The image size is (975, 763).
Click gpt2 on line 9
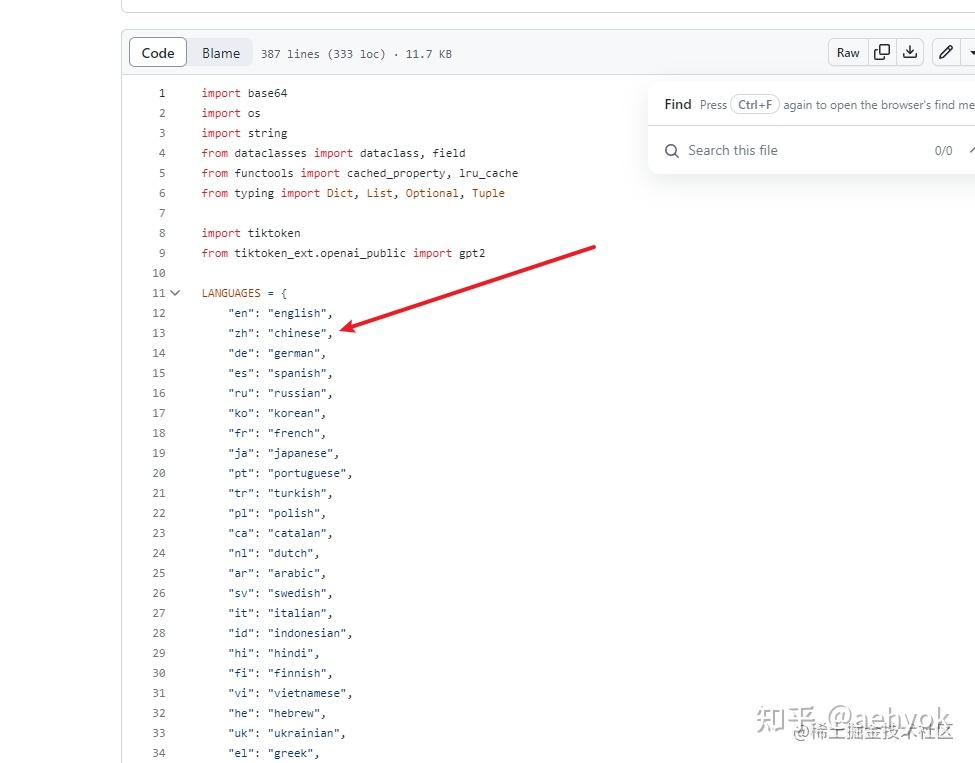pyautogui.click(x=472, y=253)
